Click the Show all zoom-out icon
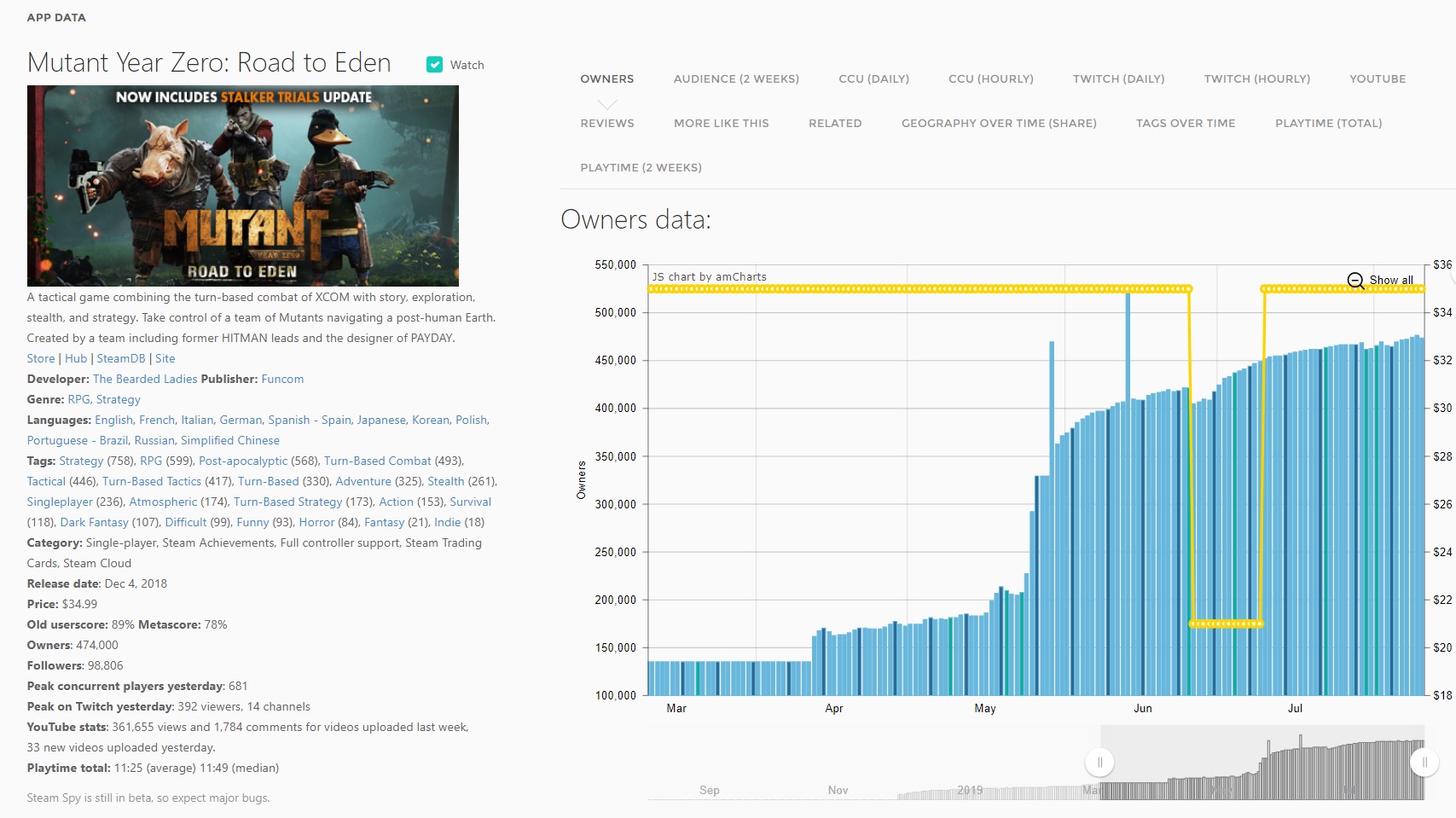Screen dimensions: 1456x818 coord(1355,281)
